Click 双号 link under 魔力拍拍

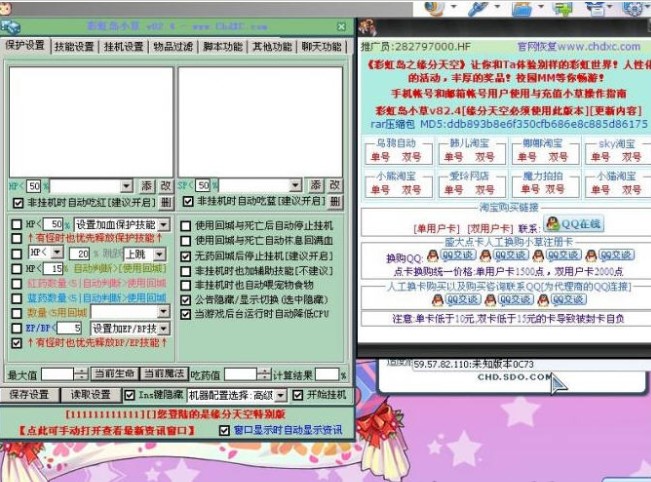coord(556,189)
